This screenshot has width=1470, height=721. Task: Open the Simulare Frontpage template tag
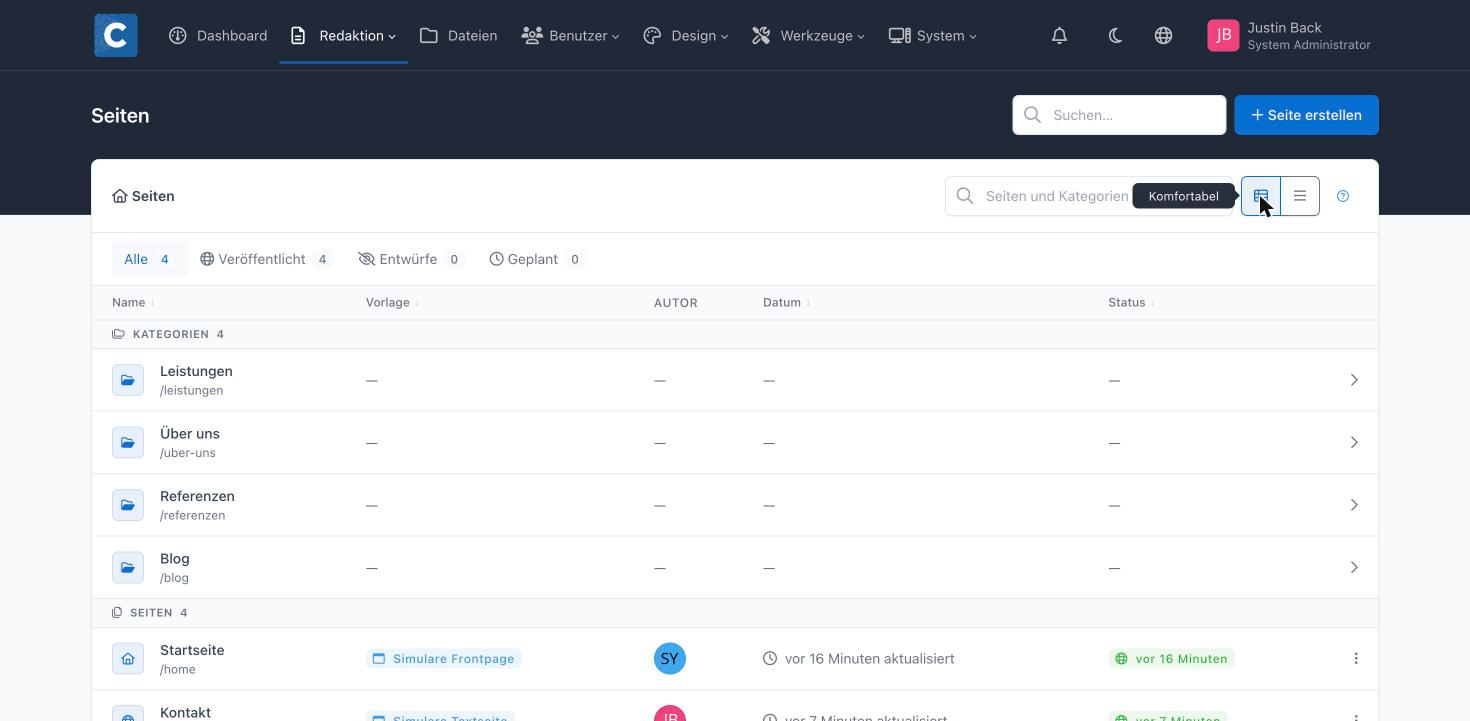(444, 658)
